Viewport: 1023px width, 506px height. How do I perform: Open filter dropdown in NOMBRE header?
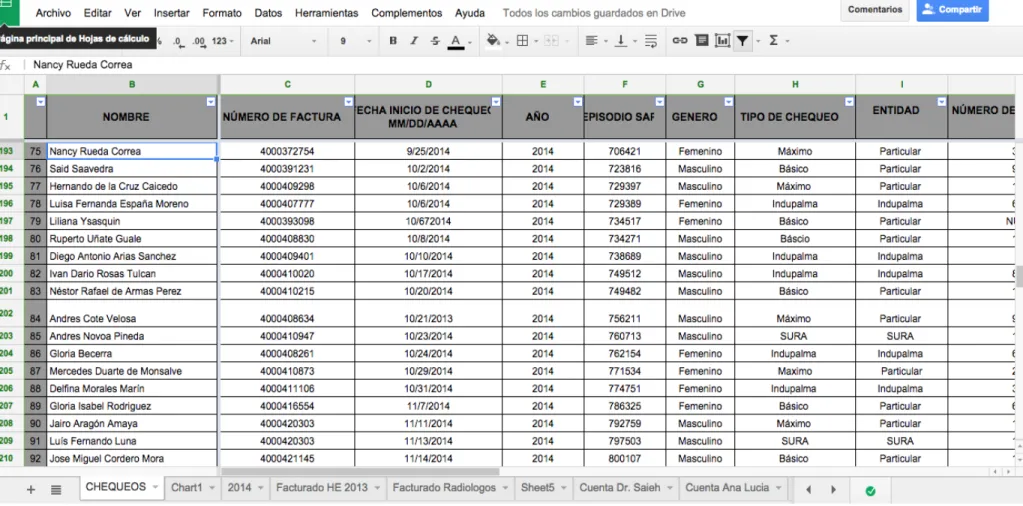(211, 101)
